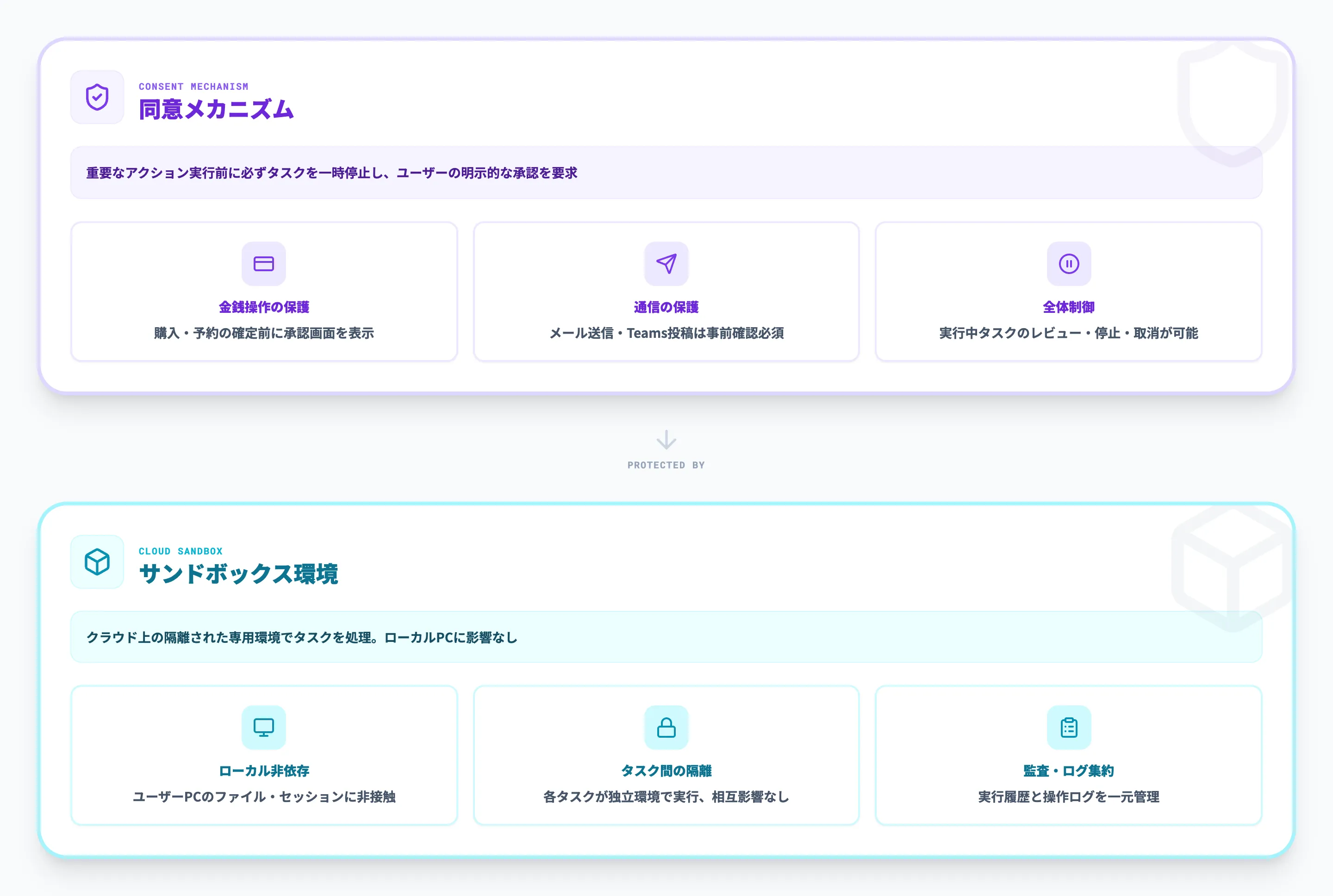The width and height of the screenshot is (1333, 896).
Task: Select the cube icon beside サンドボックス環境
Action: tap(97, 562)
